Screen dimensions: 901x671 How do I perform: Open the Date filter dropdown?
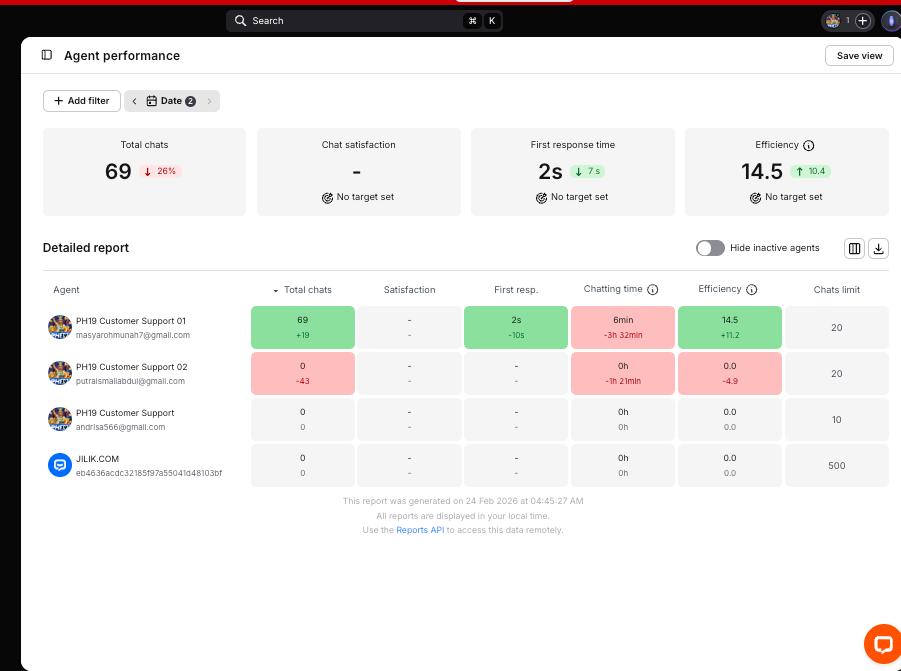[171, 101]
